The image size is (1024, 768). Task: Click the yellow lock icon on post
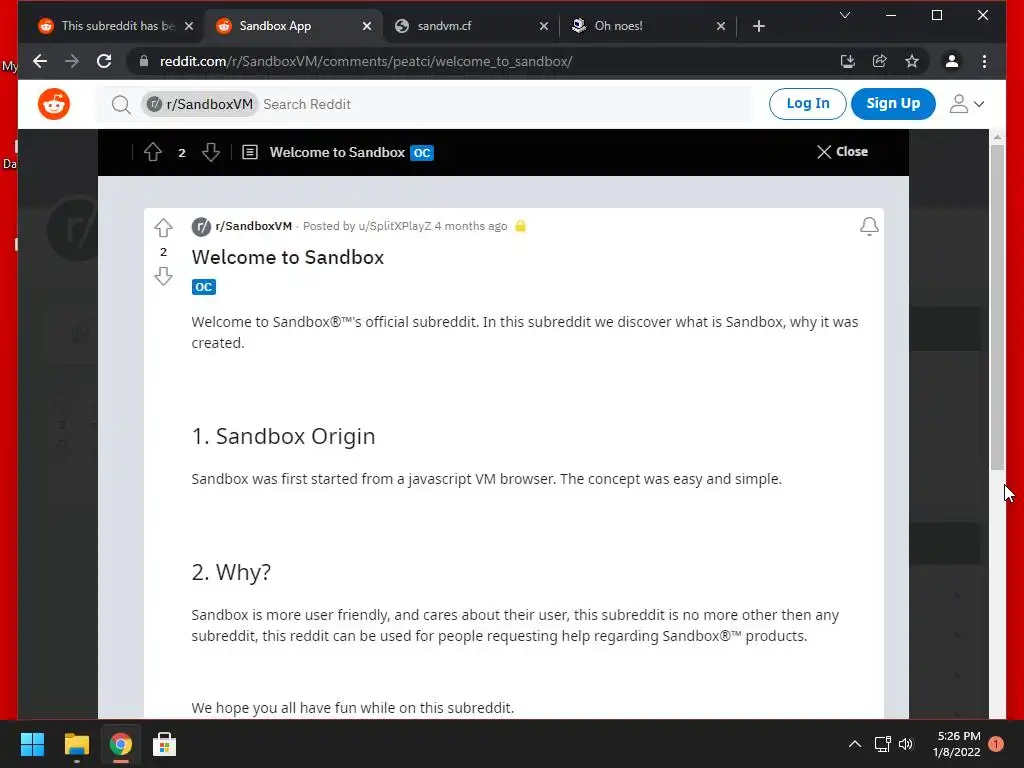[520, 226]
